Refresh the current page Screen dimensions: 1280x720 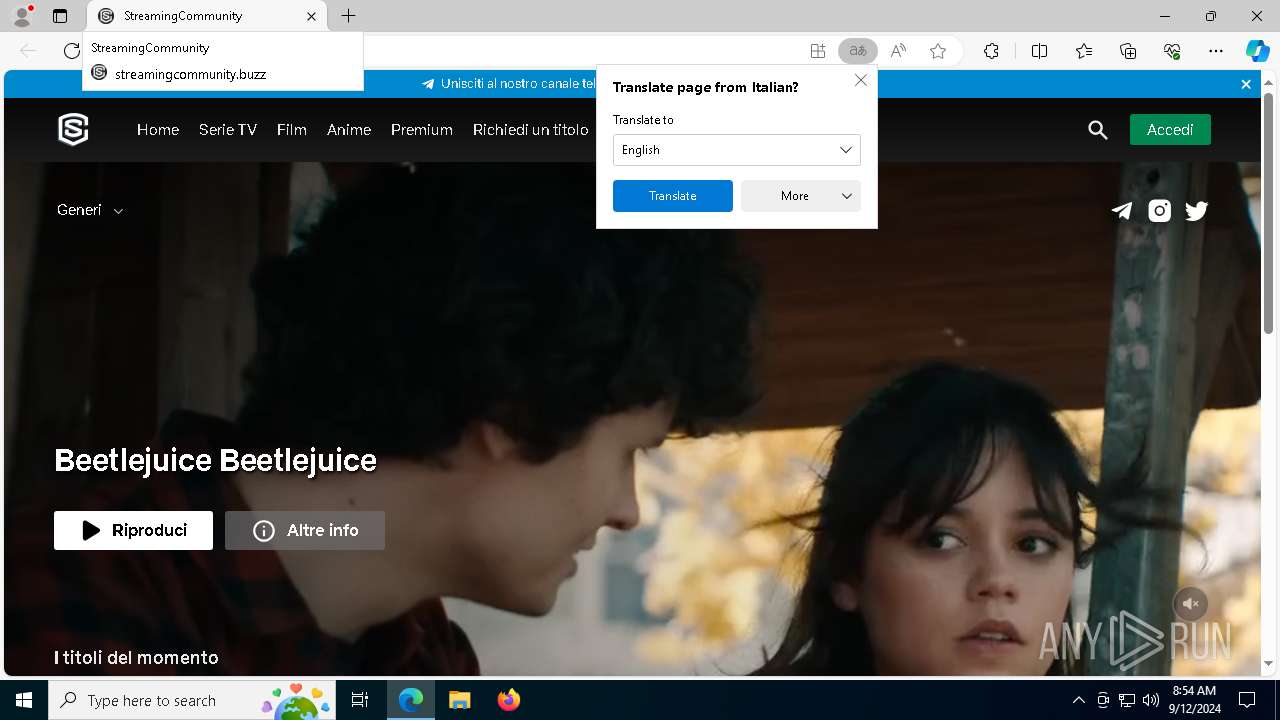(72, 51)
